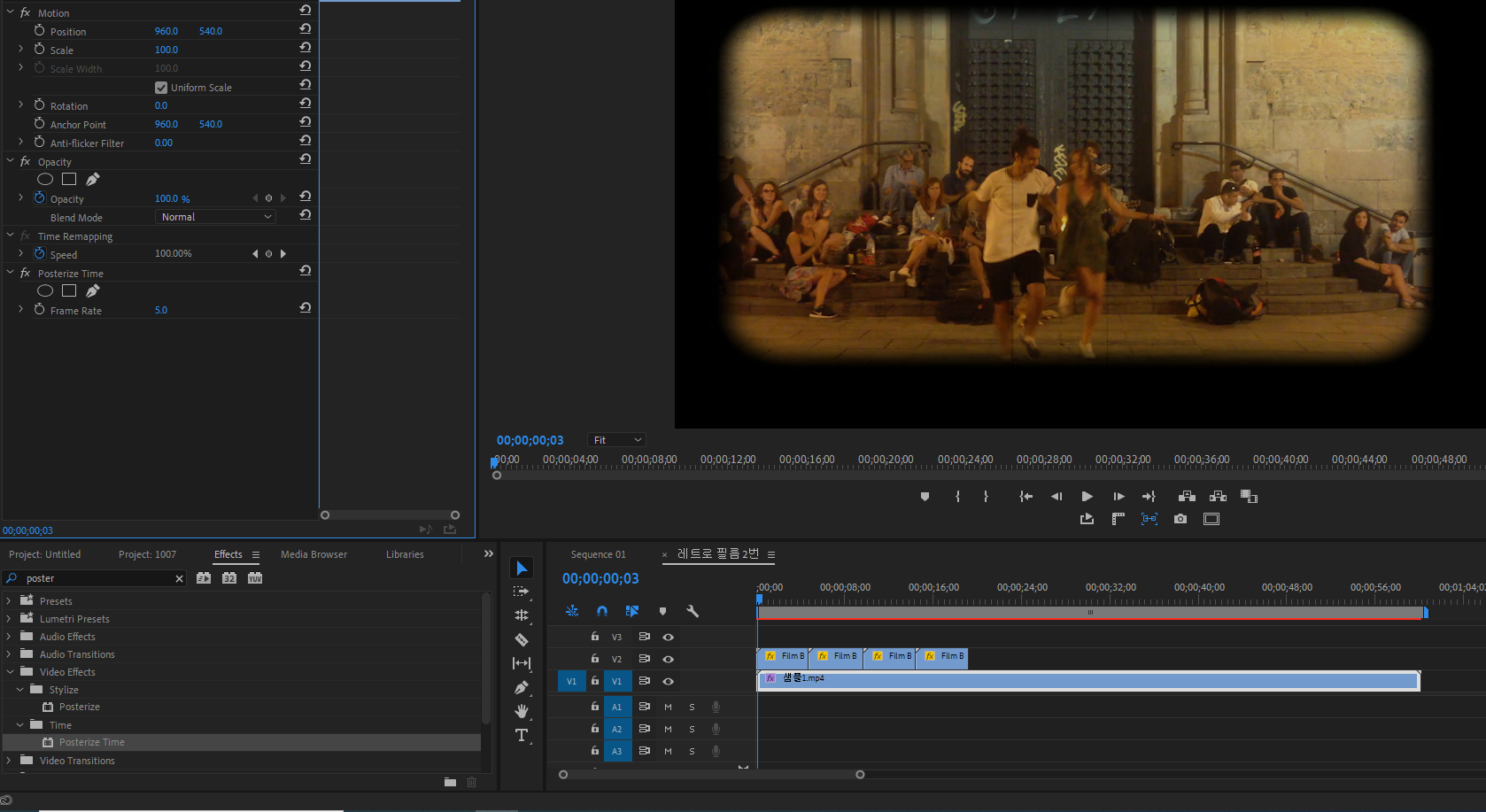
Task: Select the Pen tool in the tools panel
Action: (522, 687)
